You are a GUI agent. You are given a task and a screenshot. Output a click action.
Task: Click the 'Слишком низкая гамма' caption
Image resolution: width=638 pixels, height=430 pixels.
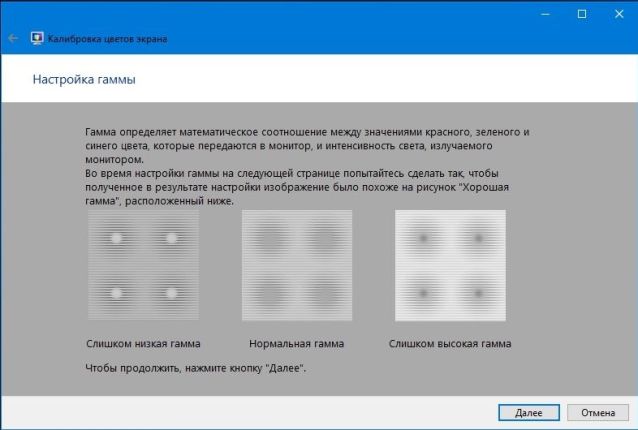143,344
